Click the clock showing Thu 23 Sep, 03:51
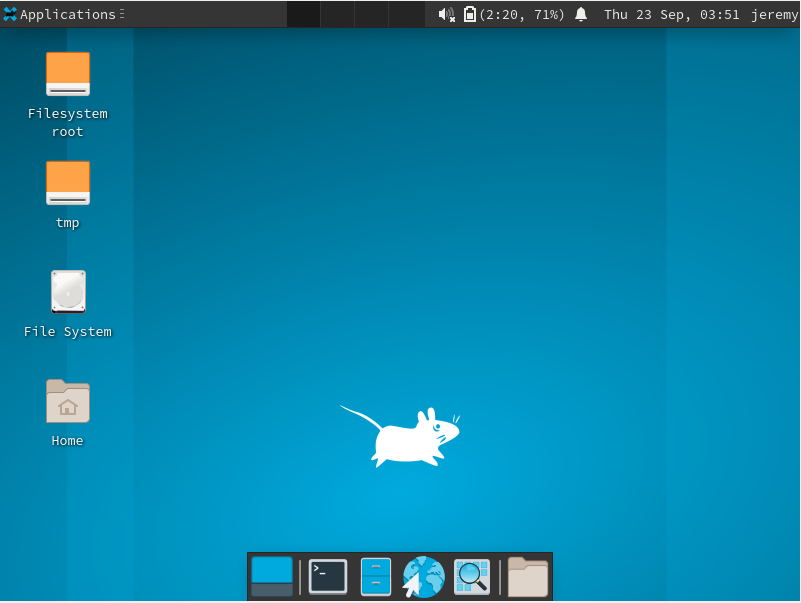The width and height of the screenshot is (801, 603). [672, 14]
